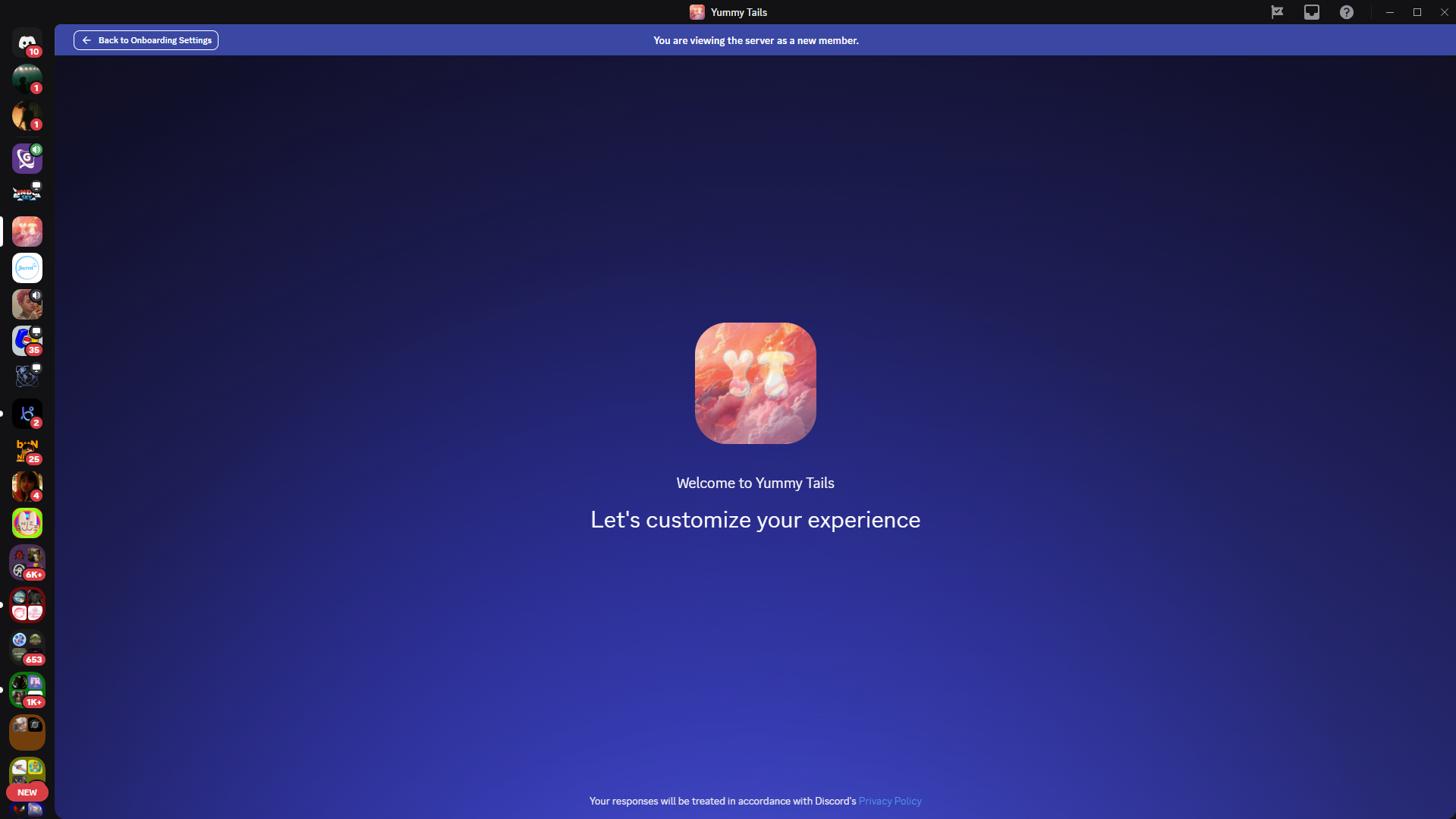1456x819 pixels.
Task: Open the green rainbow bunny server
Action: (27, 523)
